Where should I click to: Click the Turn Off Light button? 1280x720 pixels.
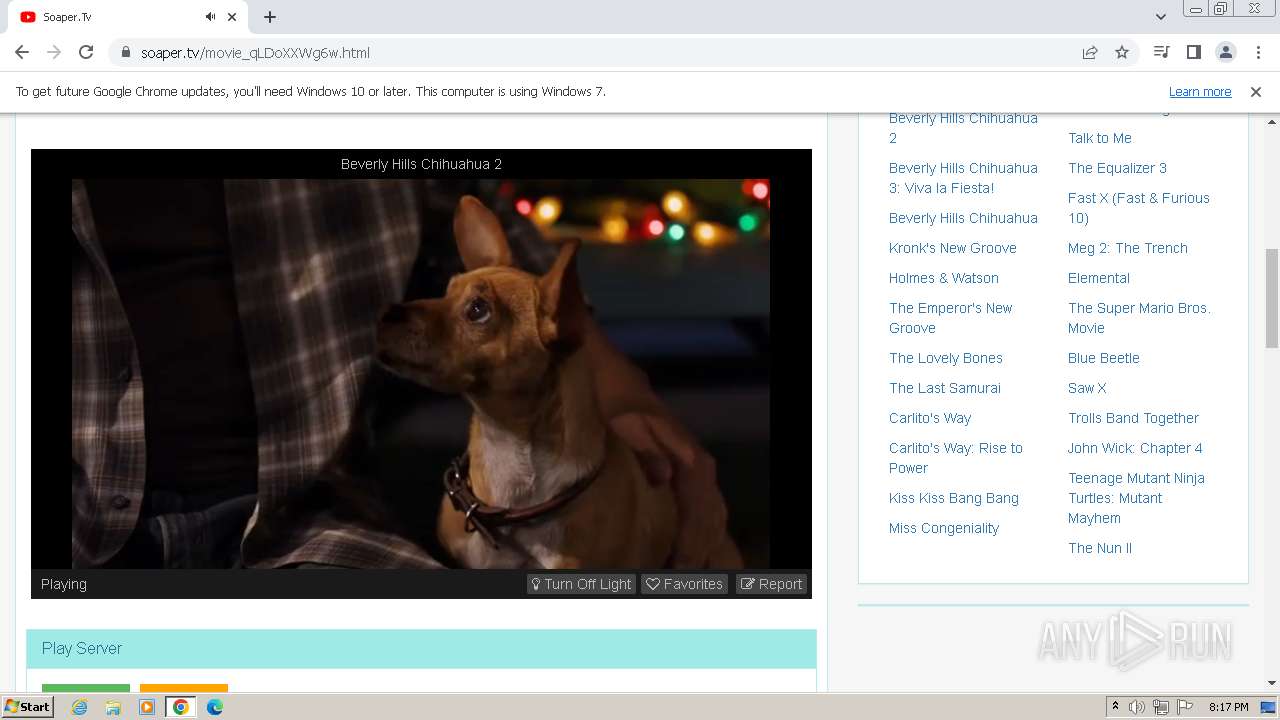click(581, 584)
